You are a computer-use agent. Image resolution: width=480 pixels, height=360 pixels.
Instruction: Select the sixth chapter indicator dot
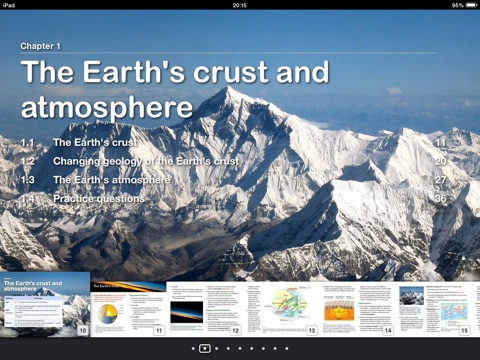[252, 348]
